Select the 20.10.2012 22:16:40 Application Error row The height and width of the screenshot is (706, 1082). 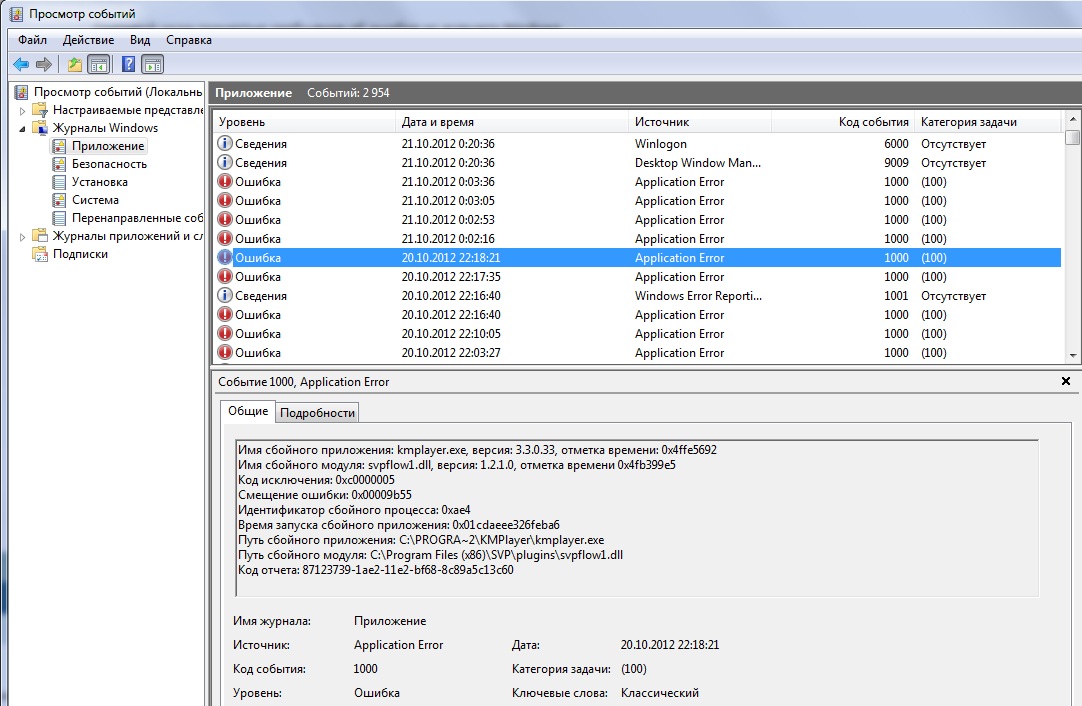[x=637, y=315]
